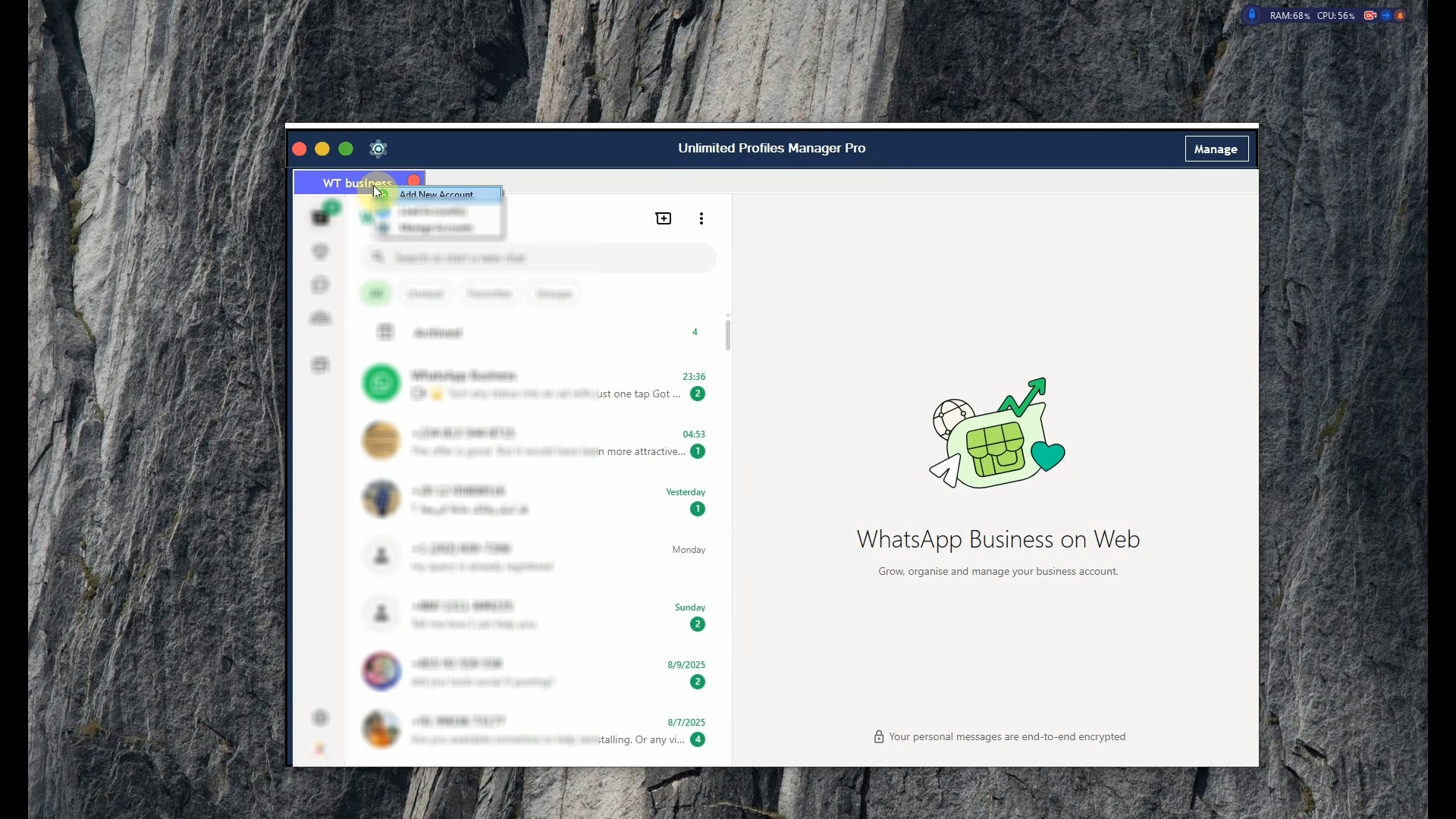Click the lock icon beside encryption notice
Screen dimensions: 1456x819
point(878,737)
